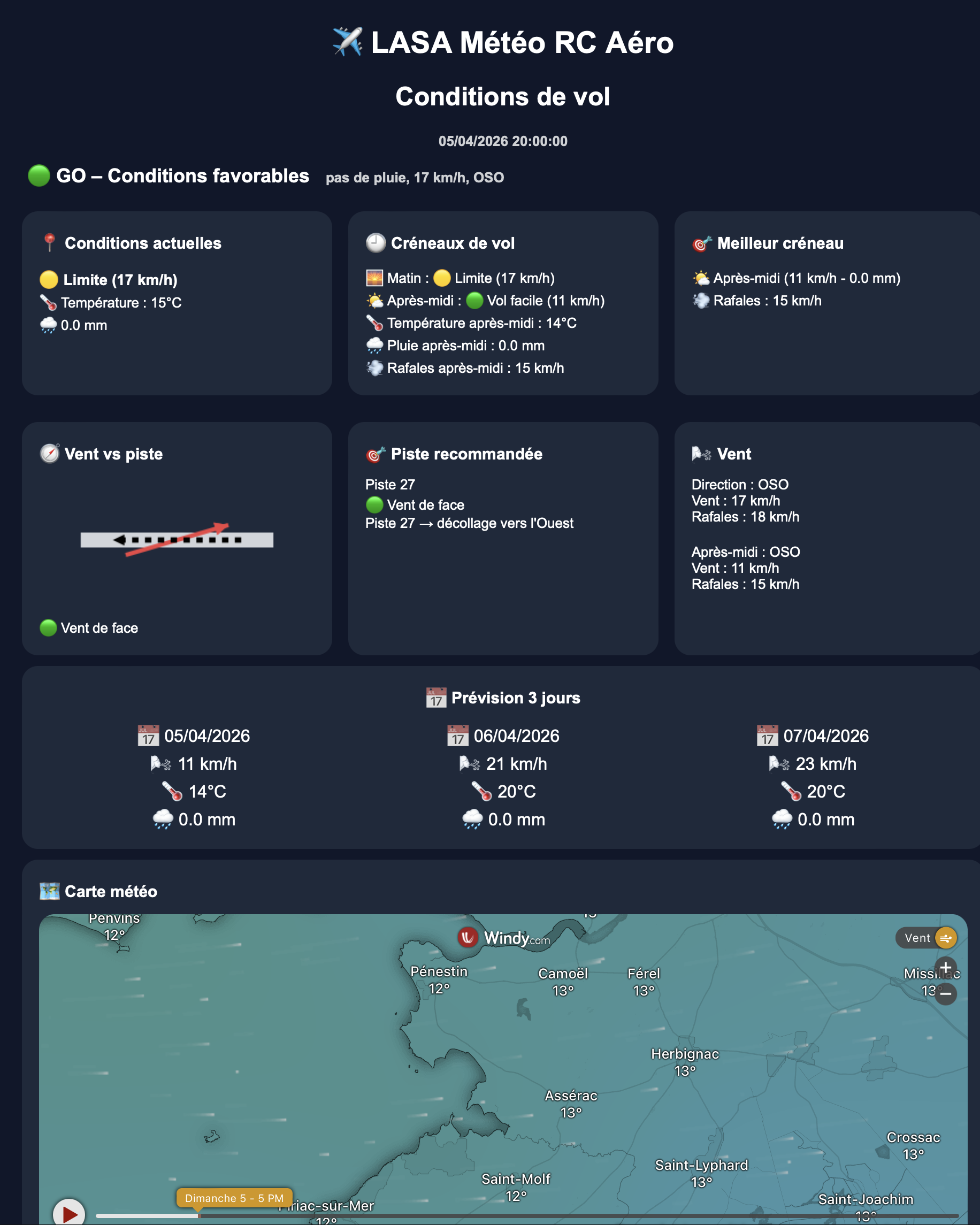Click the Prévision 3 jours calendar icon

pyautogui.click(x=436, y=698)
